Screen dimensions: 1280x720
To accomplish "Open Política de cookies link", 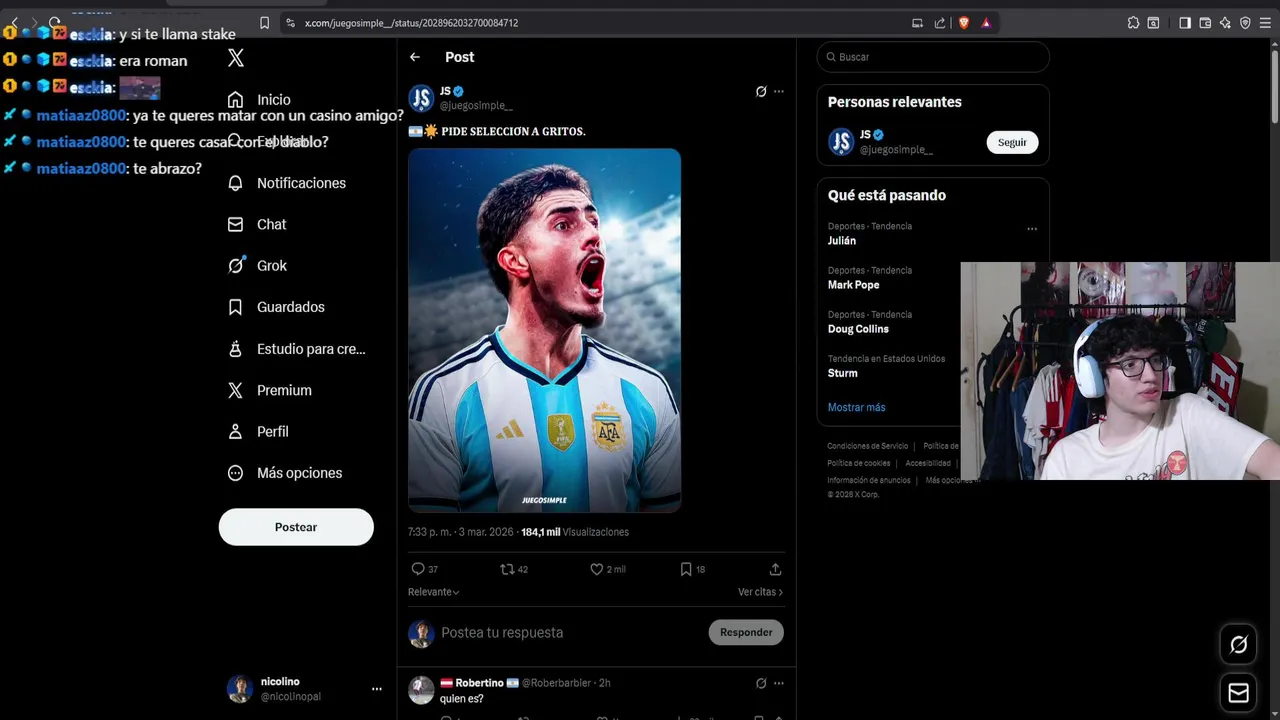I will point(859,463).
